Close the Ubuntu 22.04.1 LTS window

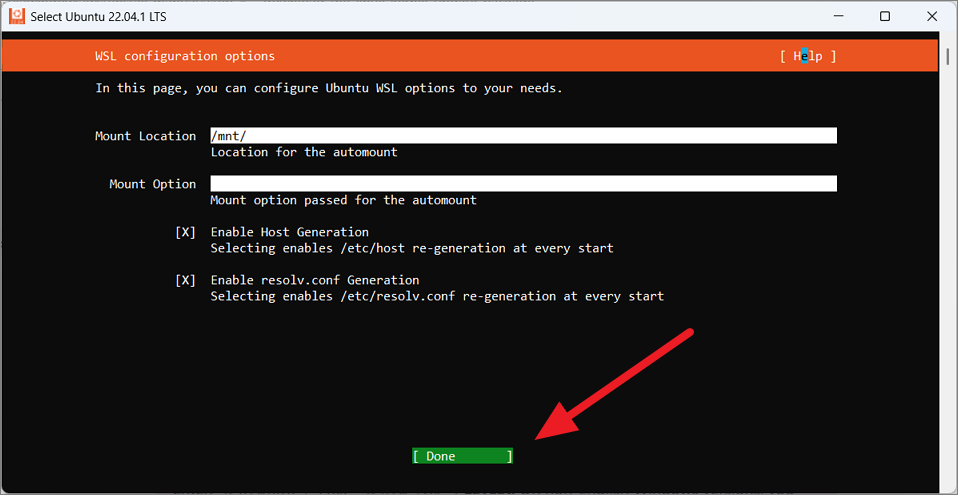pyautogui.click(x=931, y=16)
